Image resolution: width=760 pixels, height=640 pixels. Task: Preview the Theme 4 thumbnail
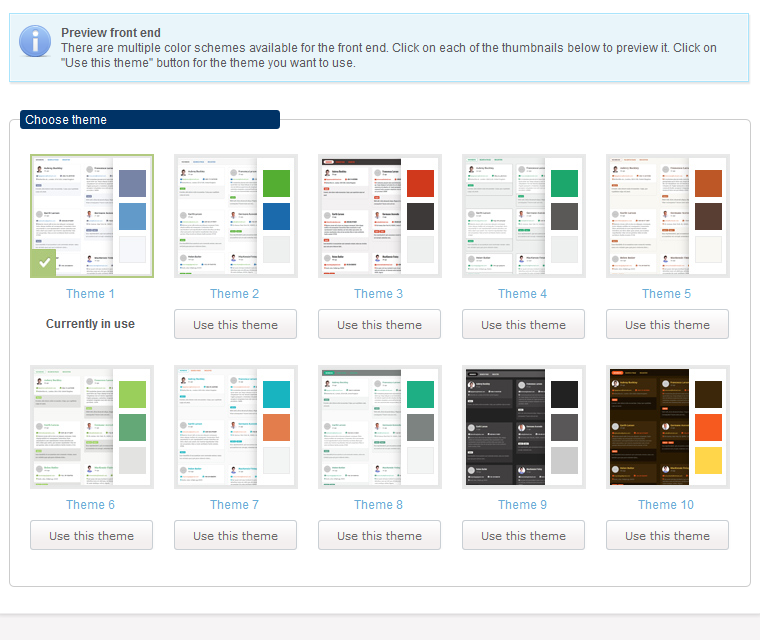coord(524,216)
